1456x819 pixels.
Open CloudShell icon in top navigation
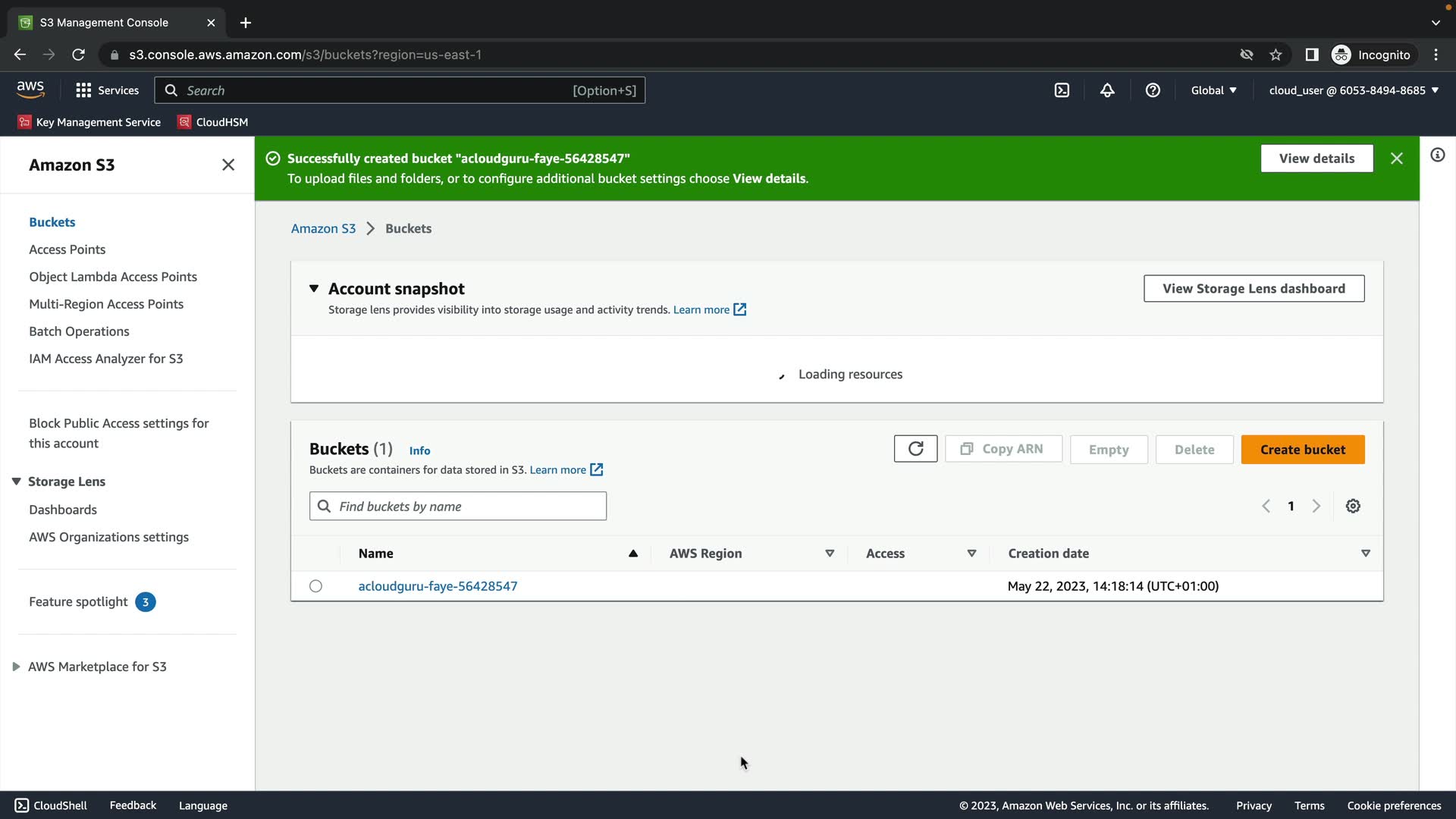[x=1062, y=90]
